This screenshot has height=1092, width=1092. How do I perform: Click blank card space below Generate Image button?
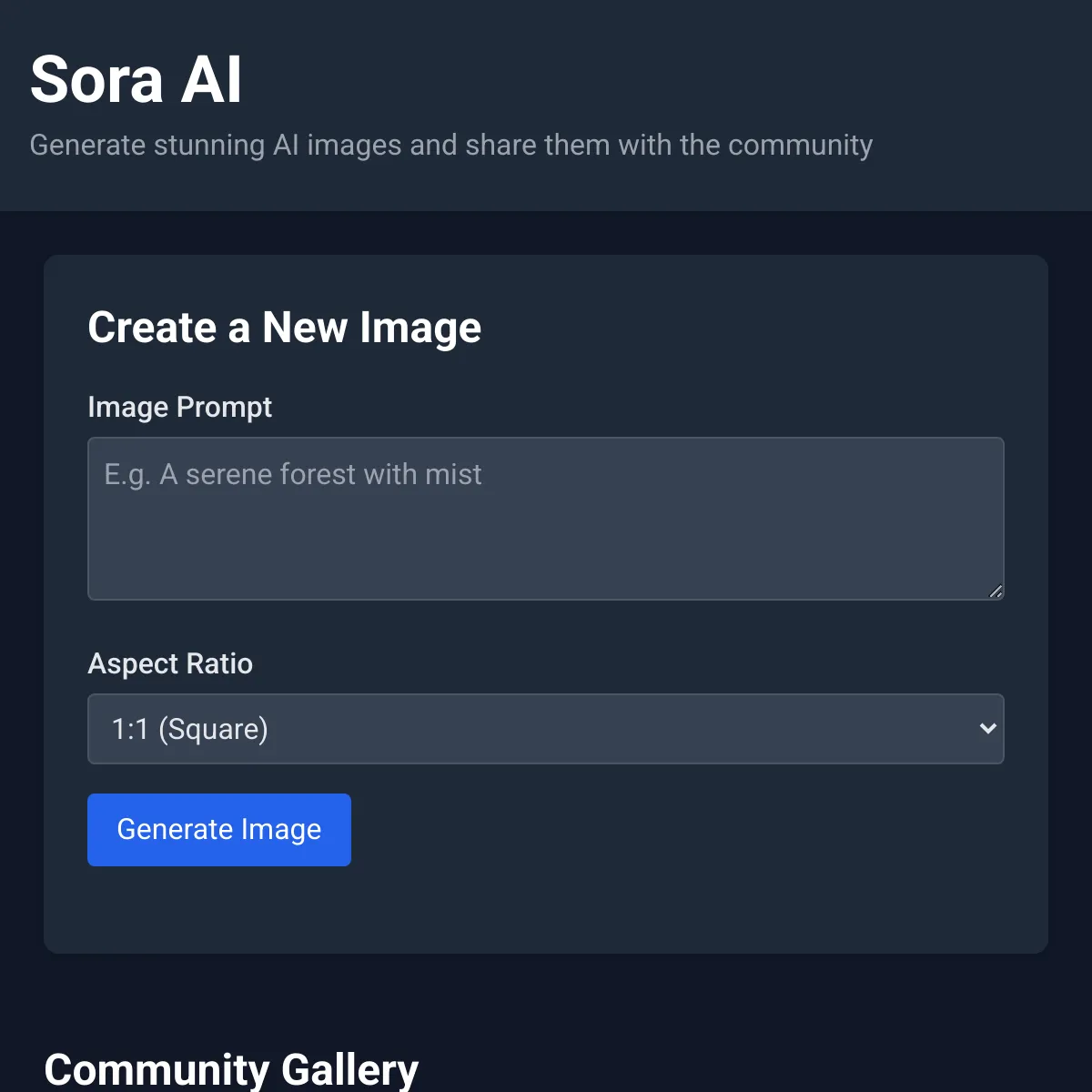click(546, 910)
